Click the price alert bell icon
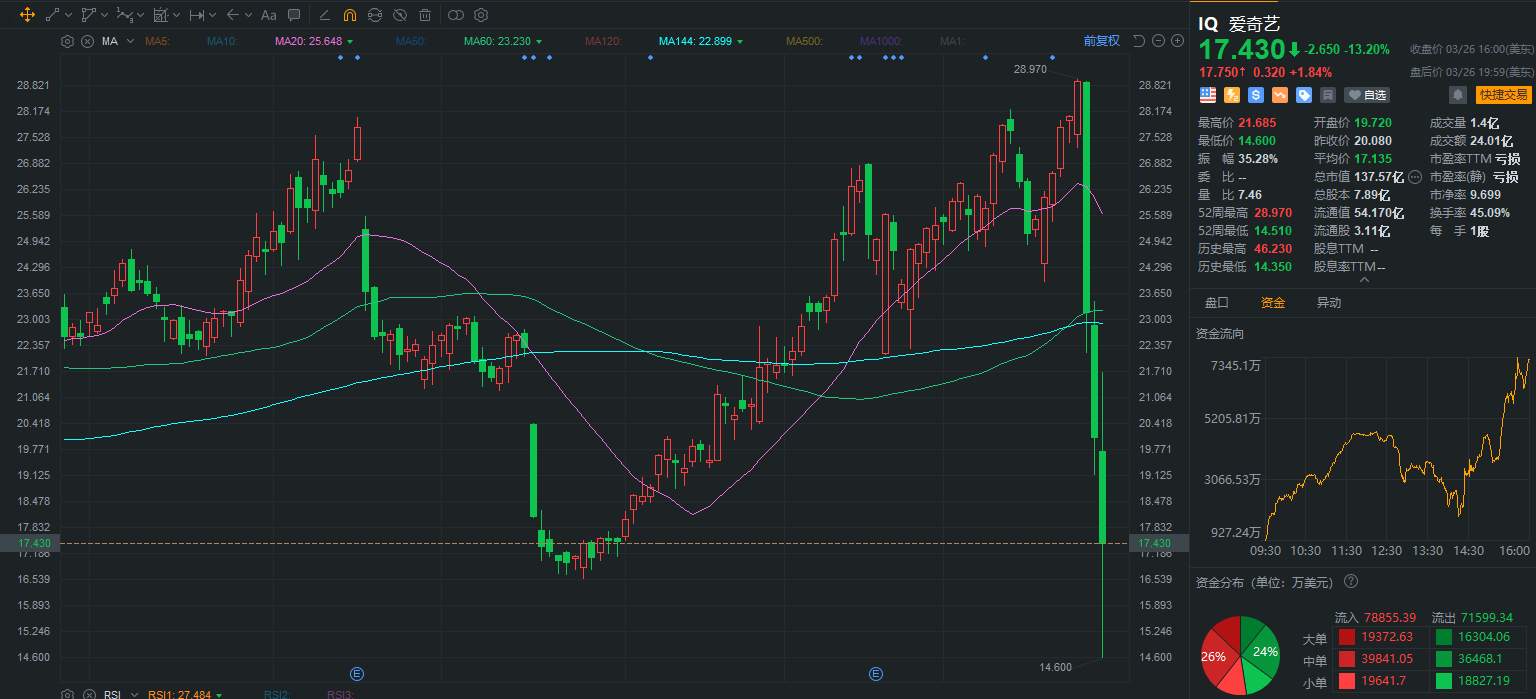 point(1458,95)
